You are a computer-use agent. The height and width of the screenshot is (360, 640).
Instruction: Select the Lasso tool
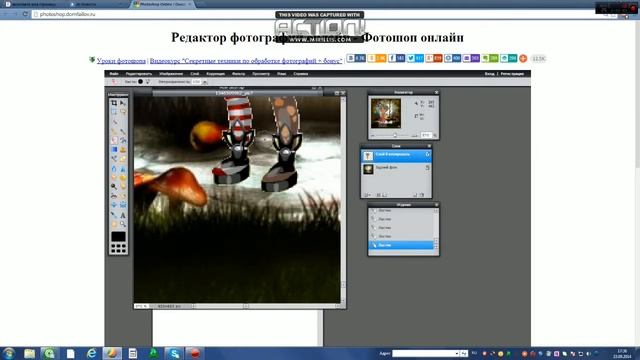pyautogui.click(x=123, y=112)
